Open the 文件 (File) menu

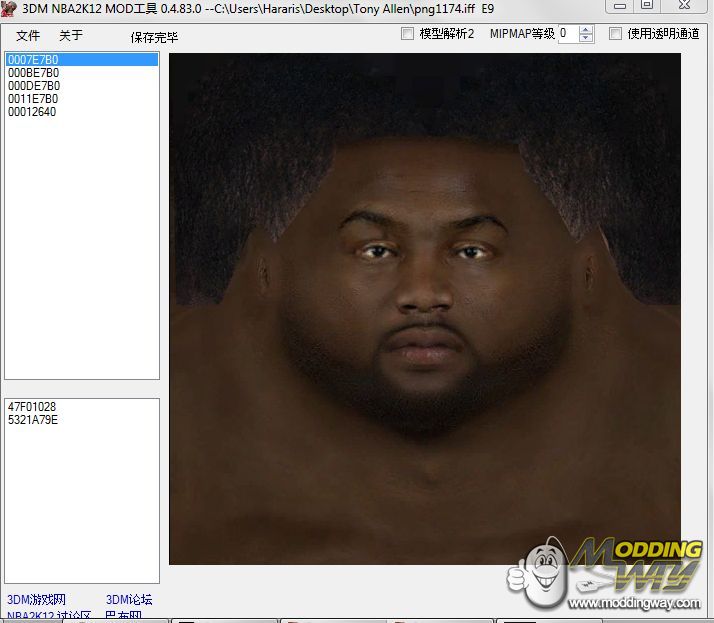coord(27,36)
